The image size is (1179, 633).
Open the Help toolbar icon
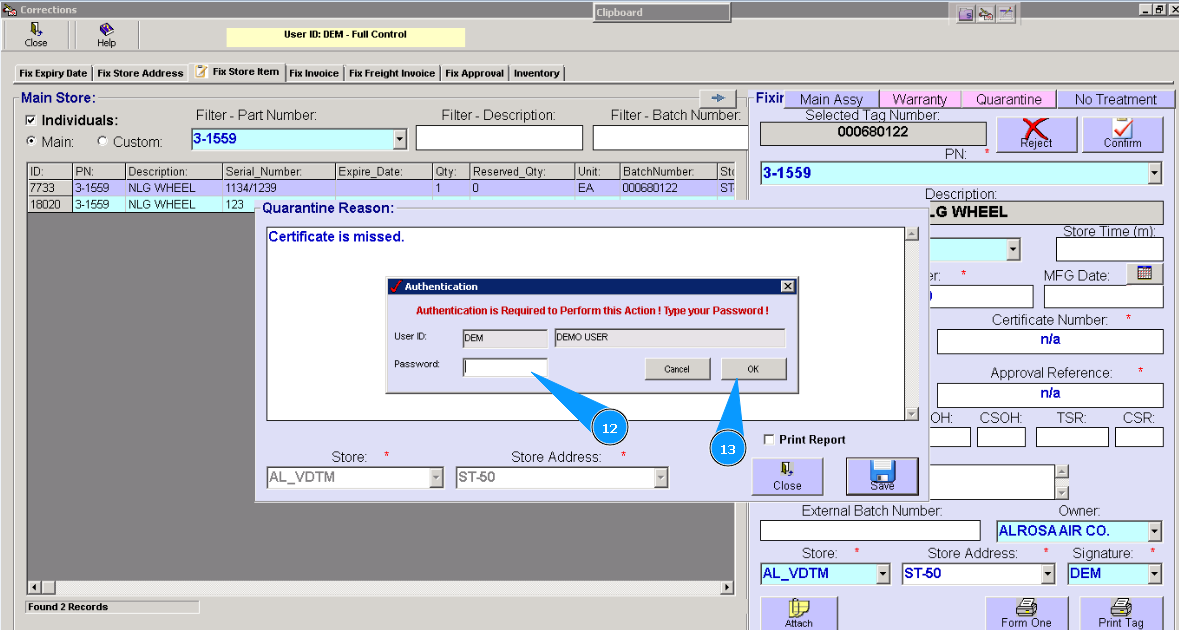[106, 35]
